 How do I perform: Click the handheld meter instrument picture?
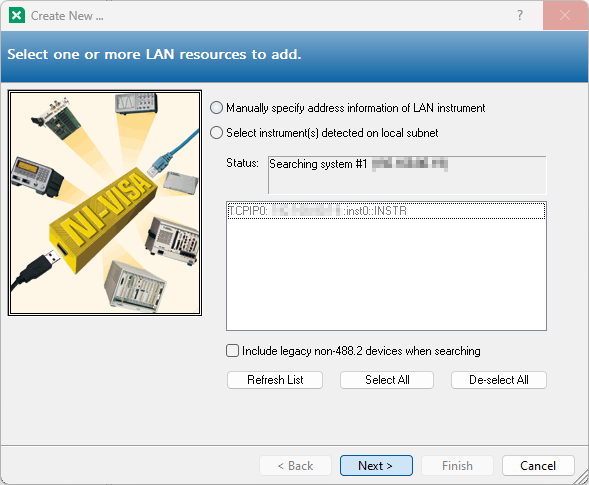pyautogui.click(x=36, y=177)
